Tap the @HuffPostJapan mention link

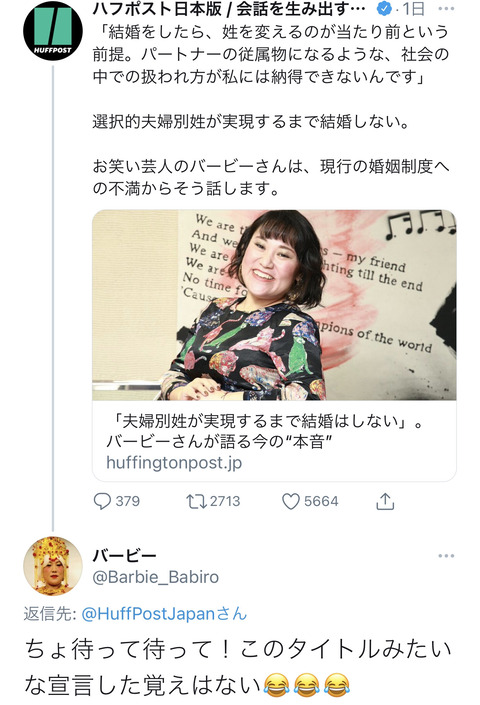(x=164, y=614)
